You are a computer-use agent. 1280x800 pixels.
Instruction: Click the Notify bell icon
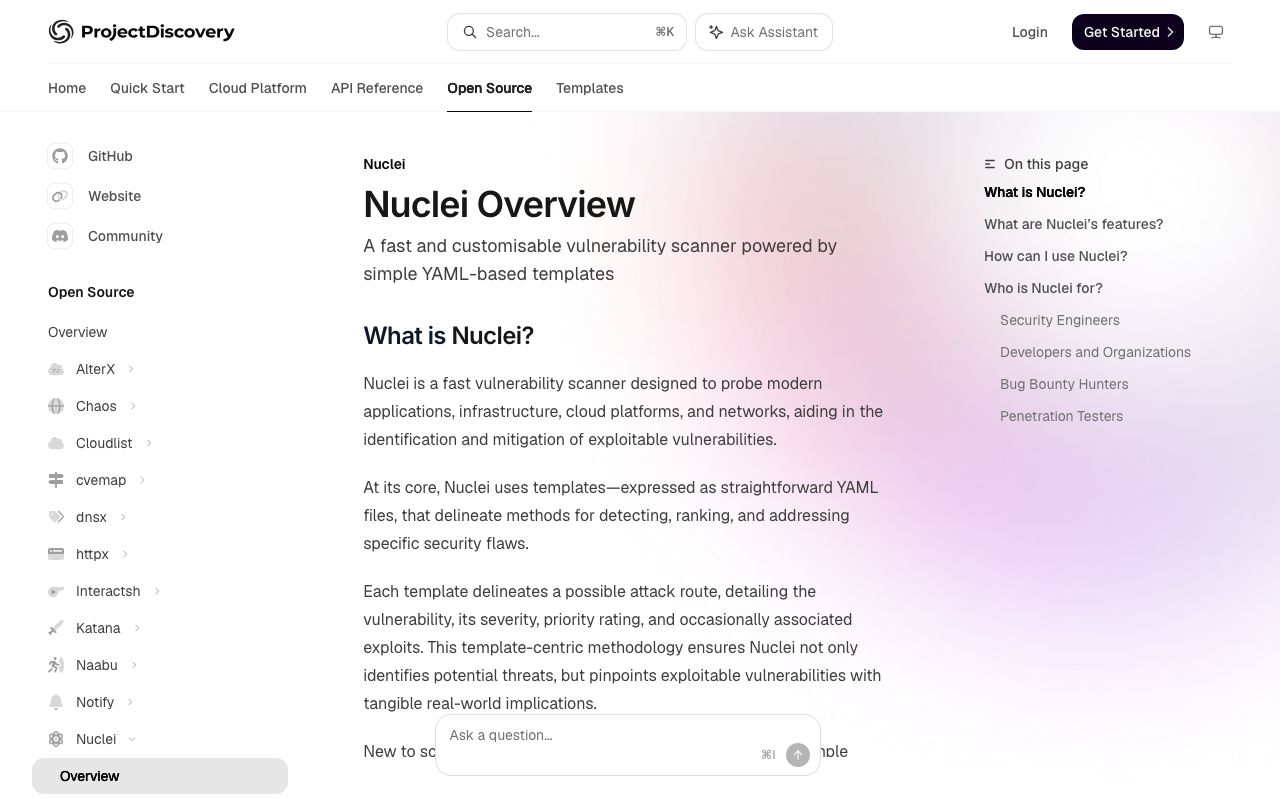(56, 702)
